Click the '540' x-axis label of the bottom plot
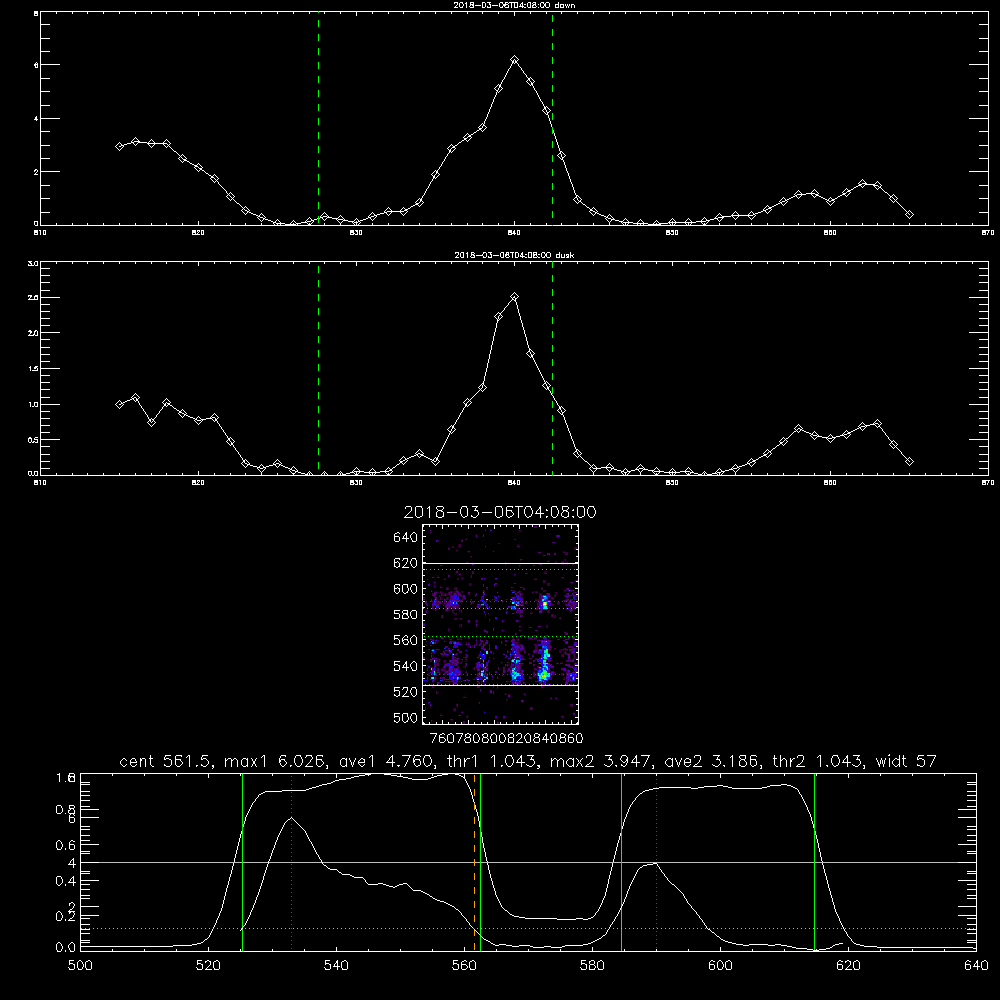1000x1000 pixels. pos(336,966)
